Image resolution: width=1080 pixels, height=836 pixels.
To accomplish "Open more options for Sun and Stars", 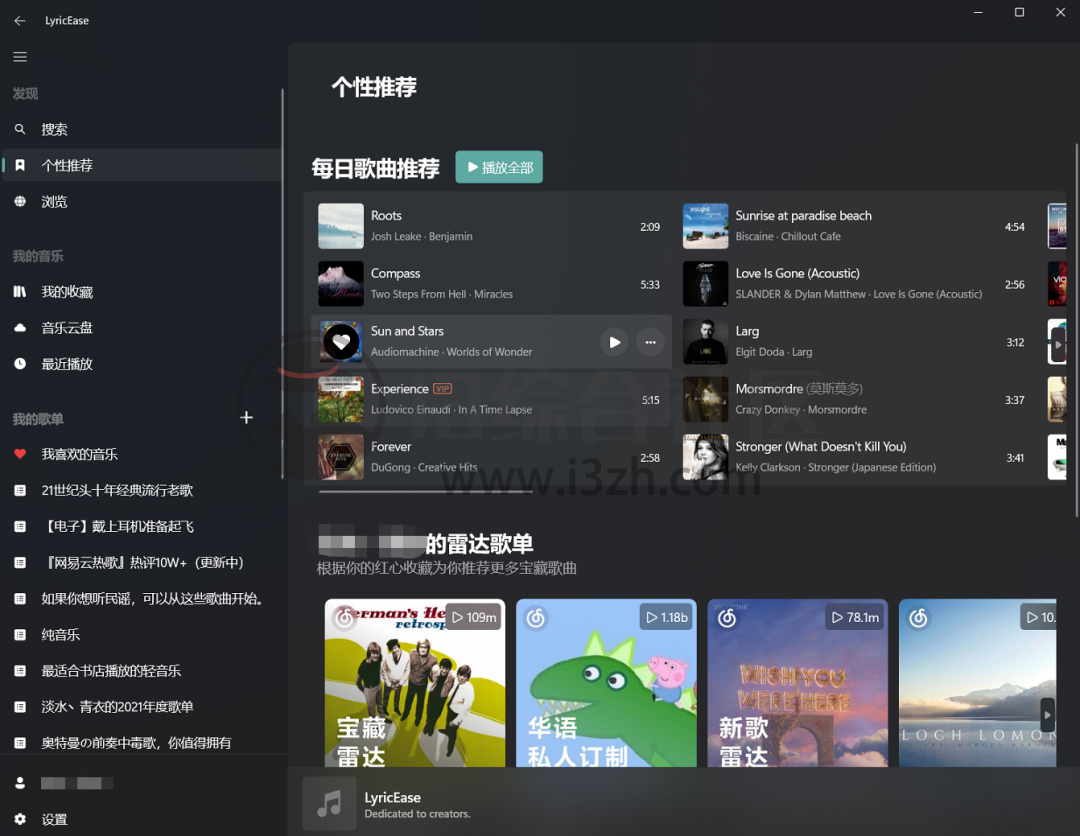I will [x=650, y=342].
